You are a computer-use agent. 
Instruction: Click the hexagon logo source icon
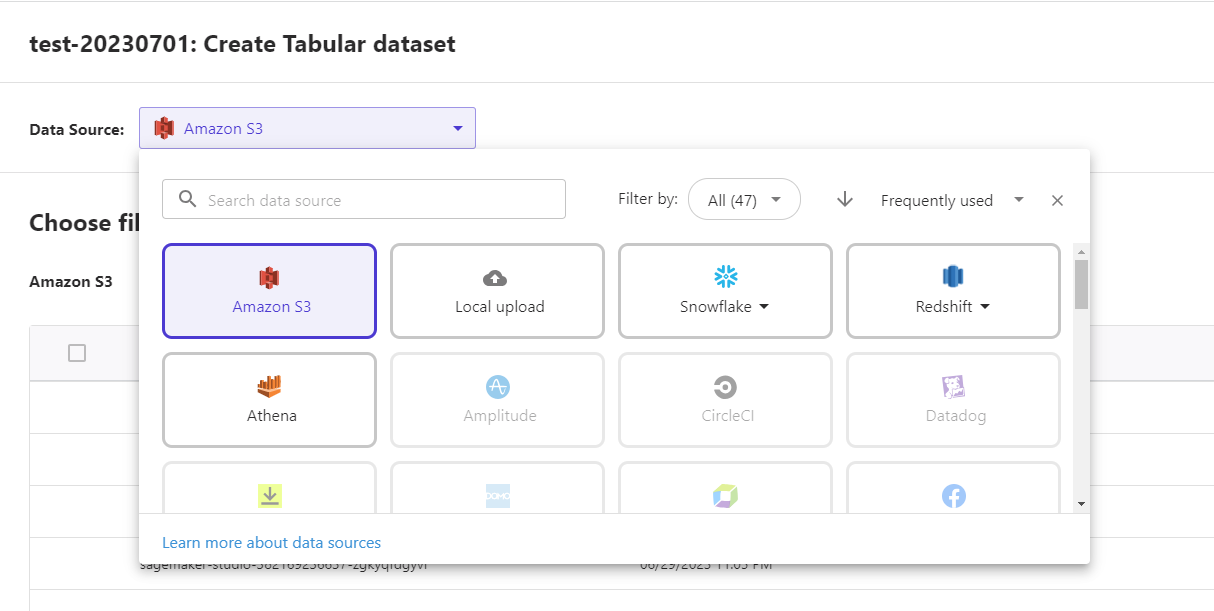click(x=725, y=496)
